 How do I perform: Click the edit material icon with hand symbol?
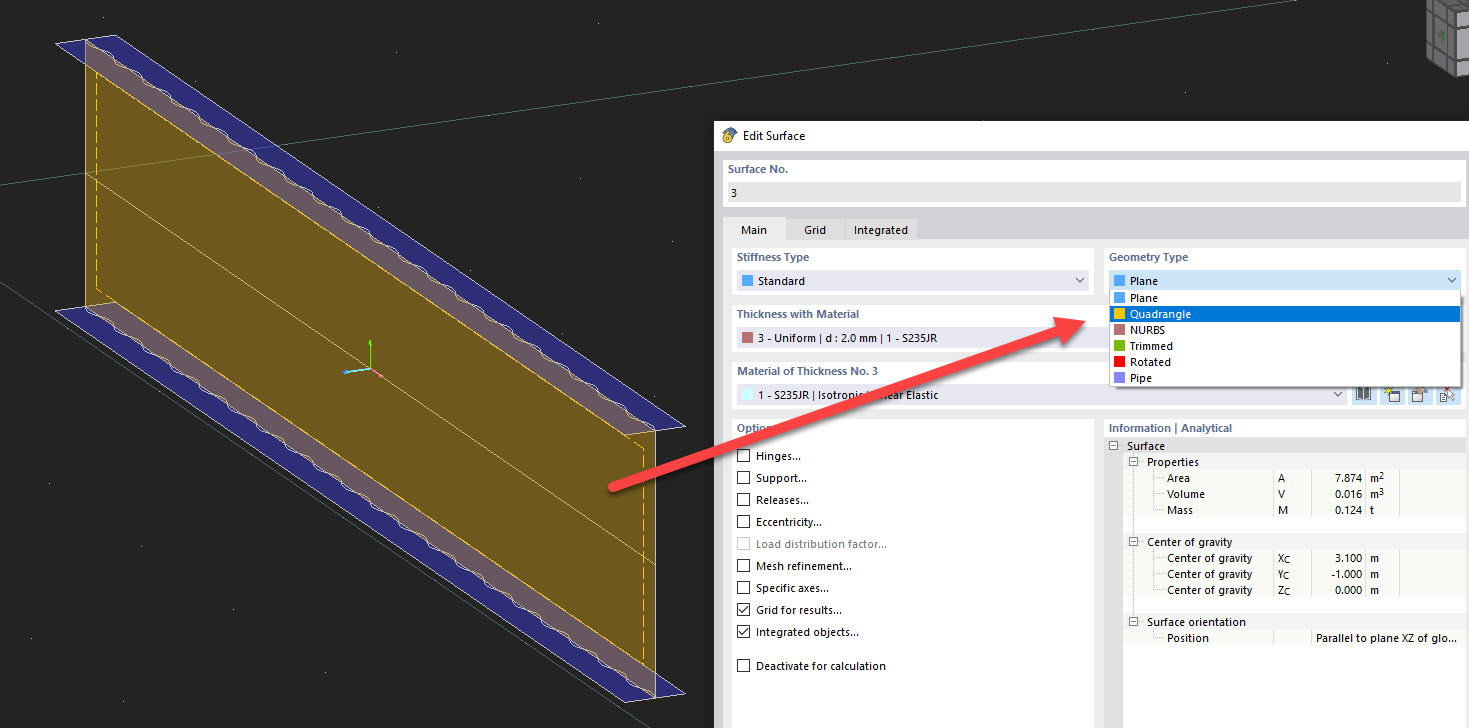[1418, 395]
